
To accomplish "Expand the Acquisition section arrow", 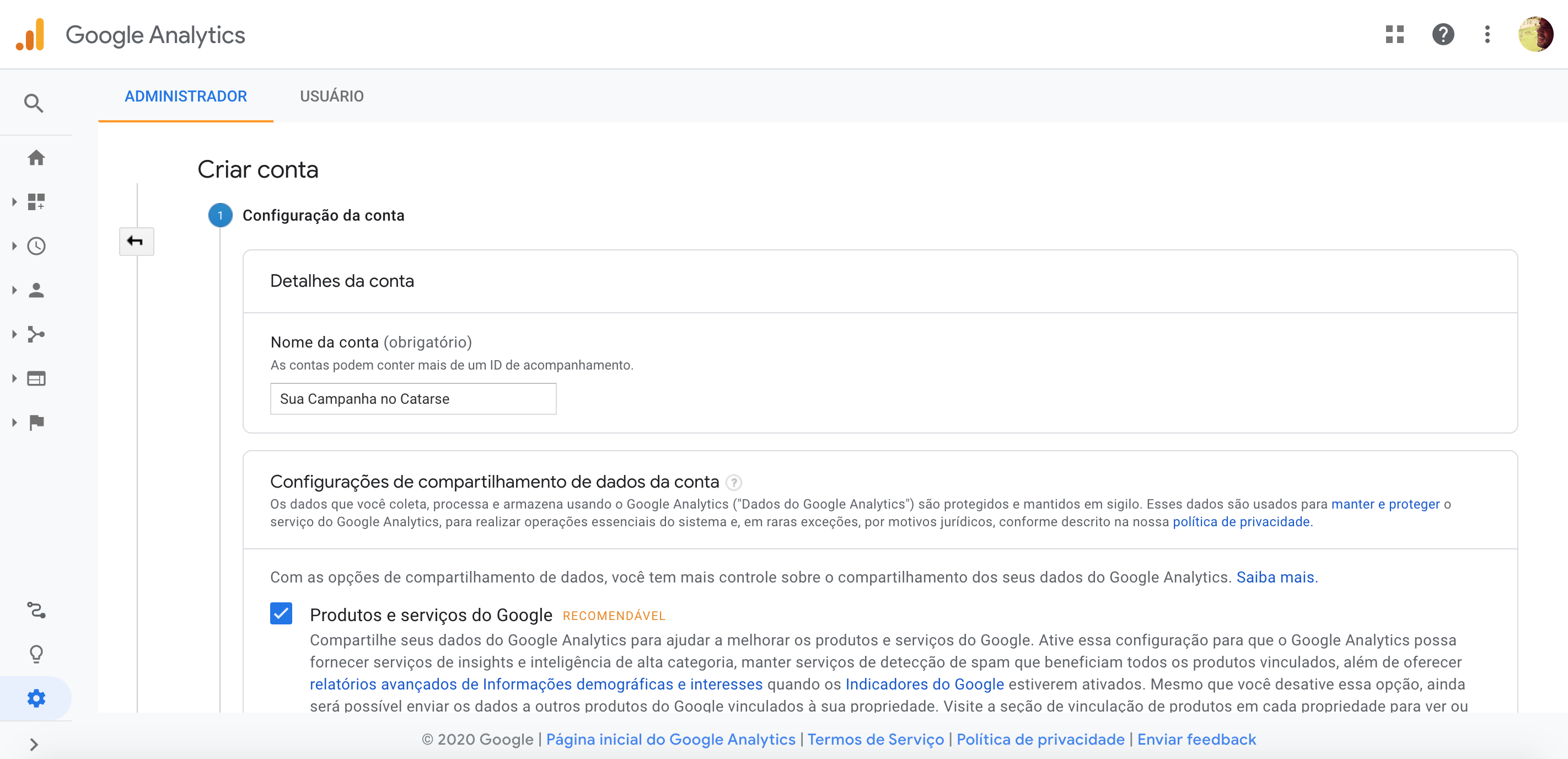I will click(x=14, y=334).
